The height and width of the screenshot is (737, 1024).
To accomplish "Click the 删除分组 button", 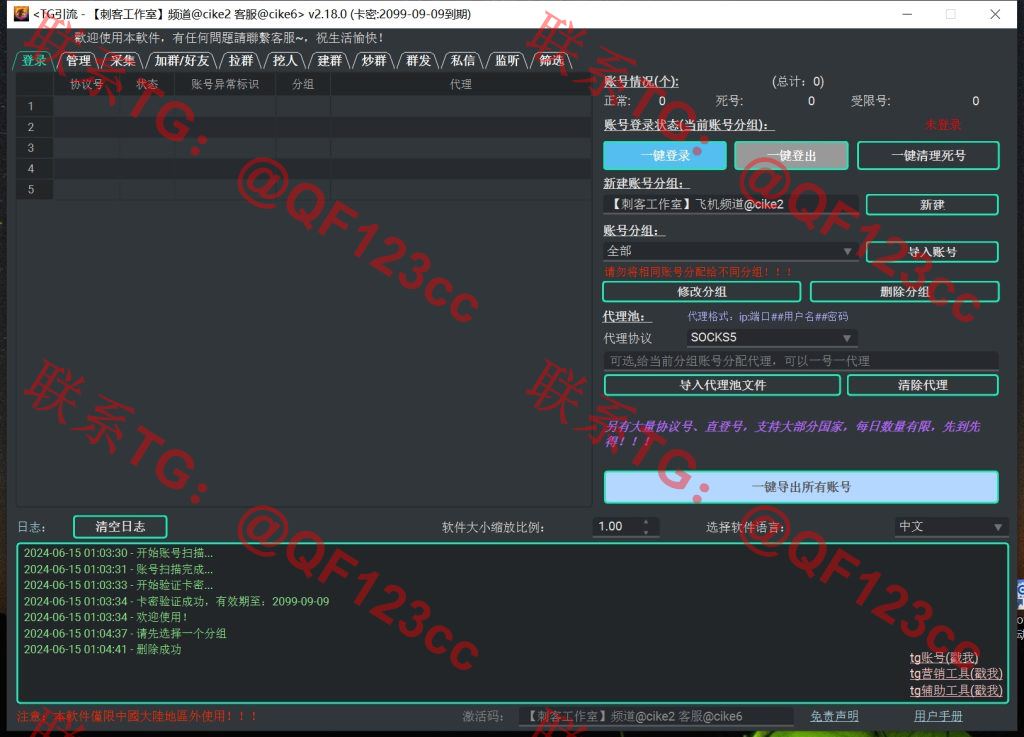I will click(904, 292).
